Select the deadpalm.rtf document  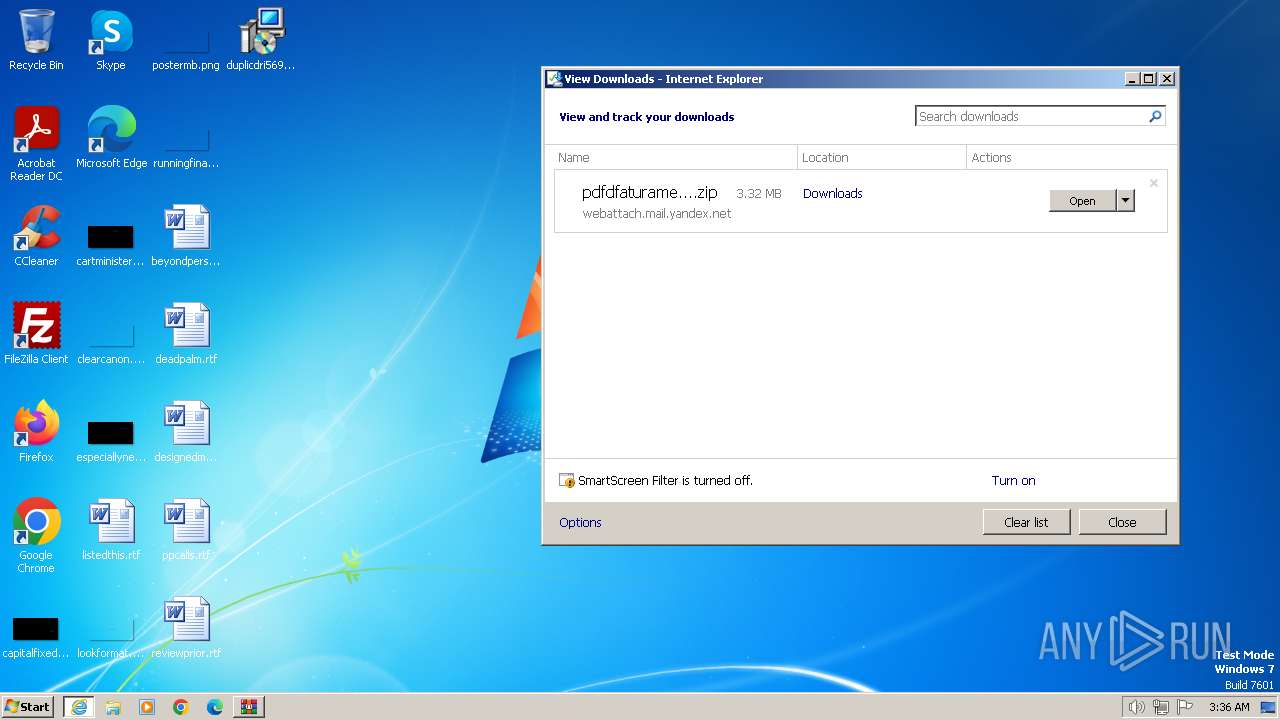pyautogui.click(x=186, y=334)
